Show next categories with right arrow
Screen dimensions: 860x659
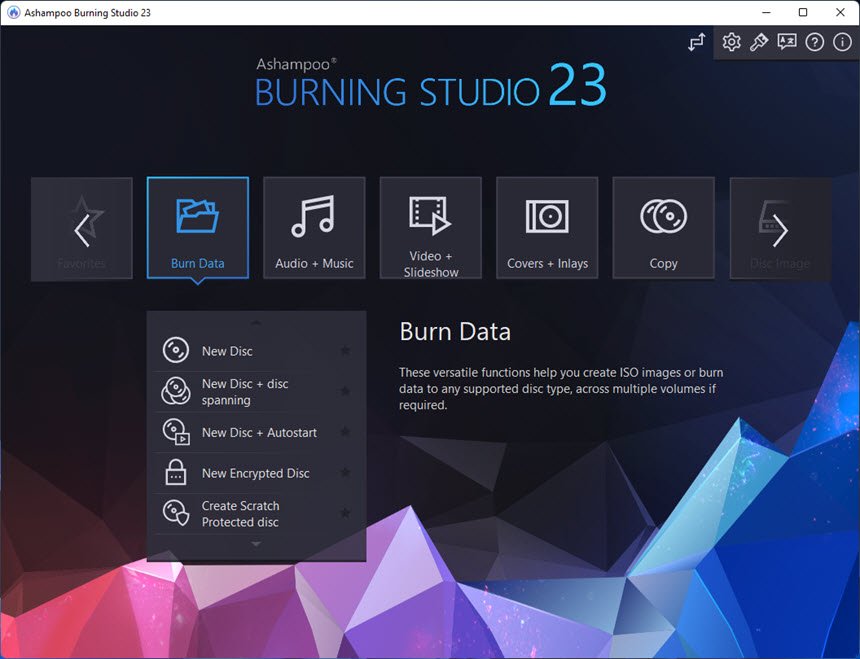pyautogui.click(x=780, y=231)
